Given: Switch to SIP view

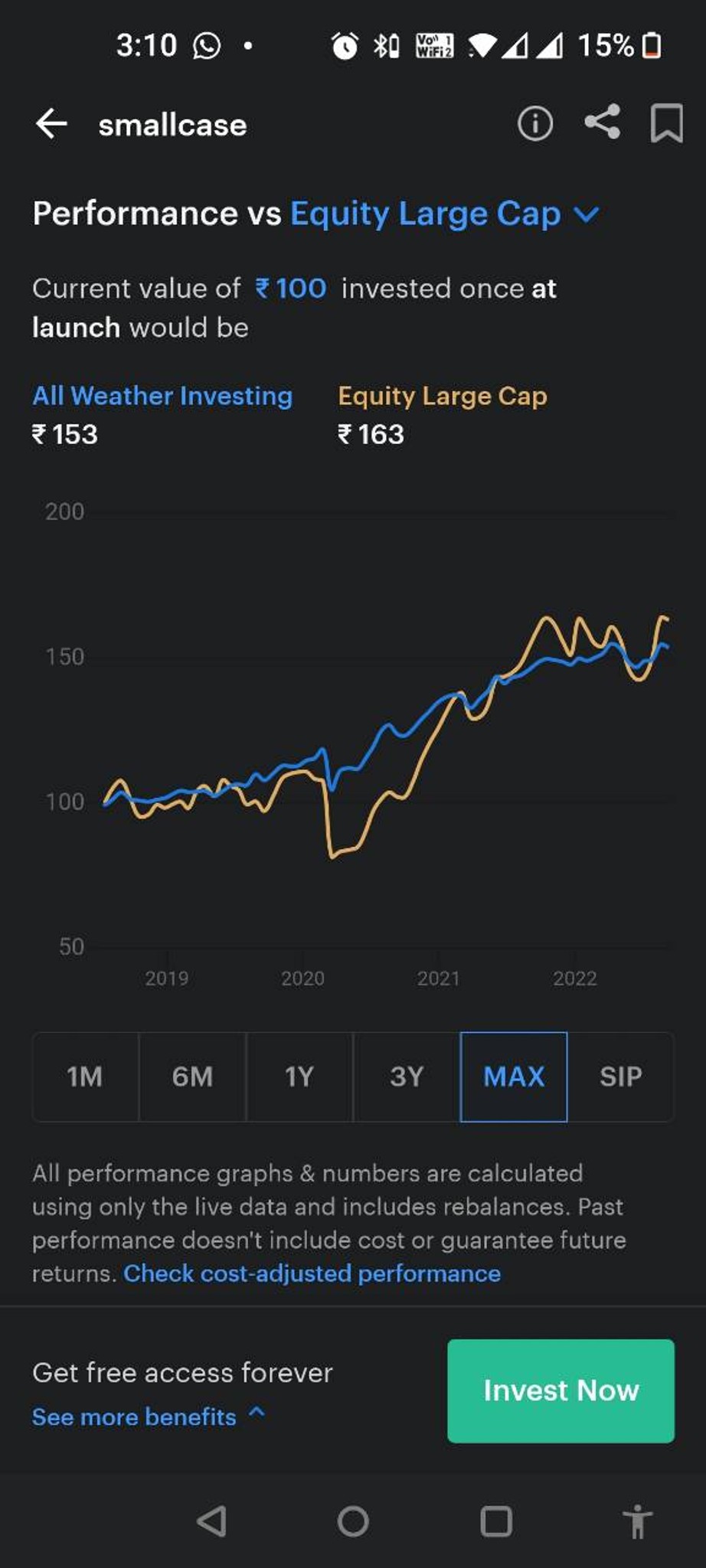Looking at the screenshot, I should (621, 1076).
